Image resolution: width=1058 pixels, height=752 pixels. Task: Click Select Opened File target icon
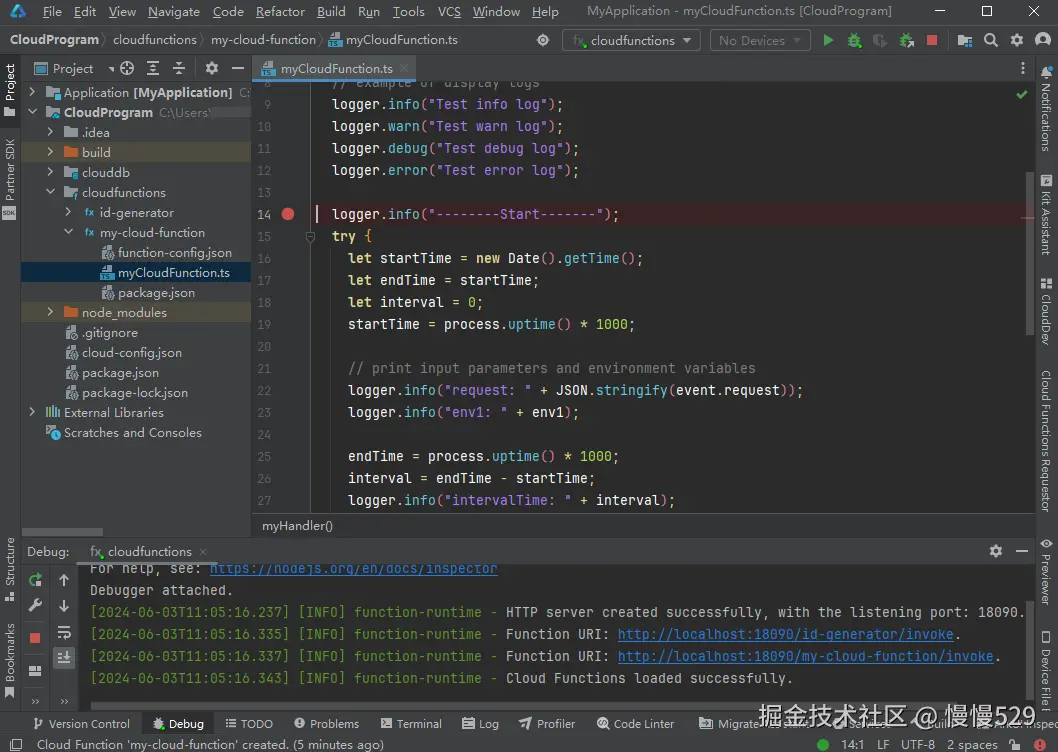[127, 69]
